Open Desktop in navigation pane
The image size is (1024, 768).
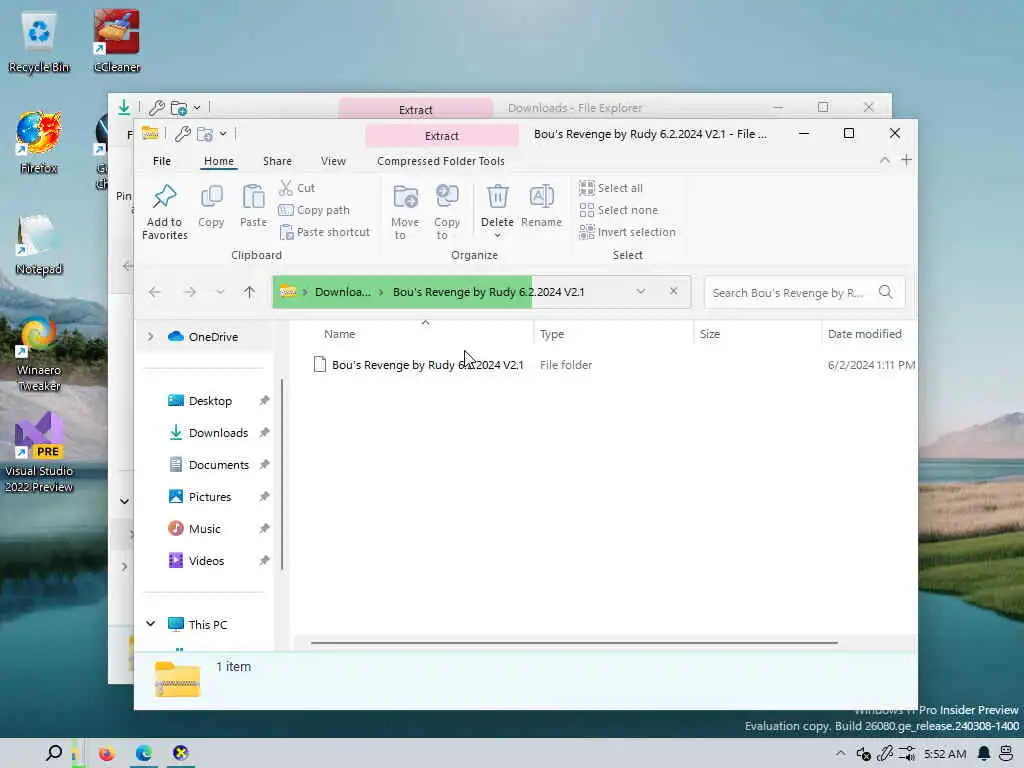pos(210,401)
